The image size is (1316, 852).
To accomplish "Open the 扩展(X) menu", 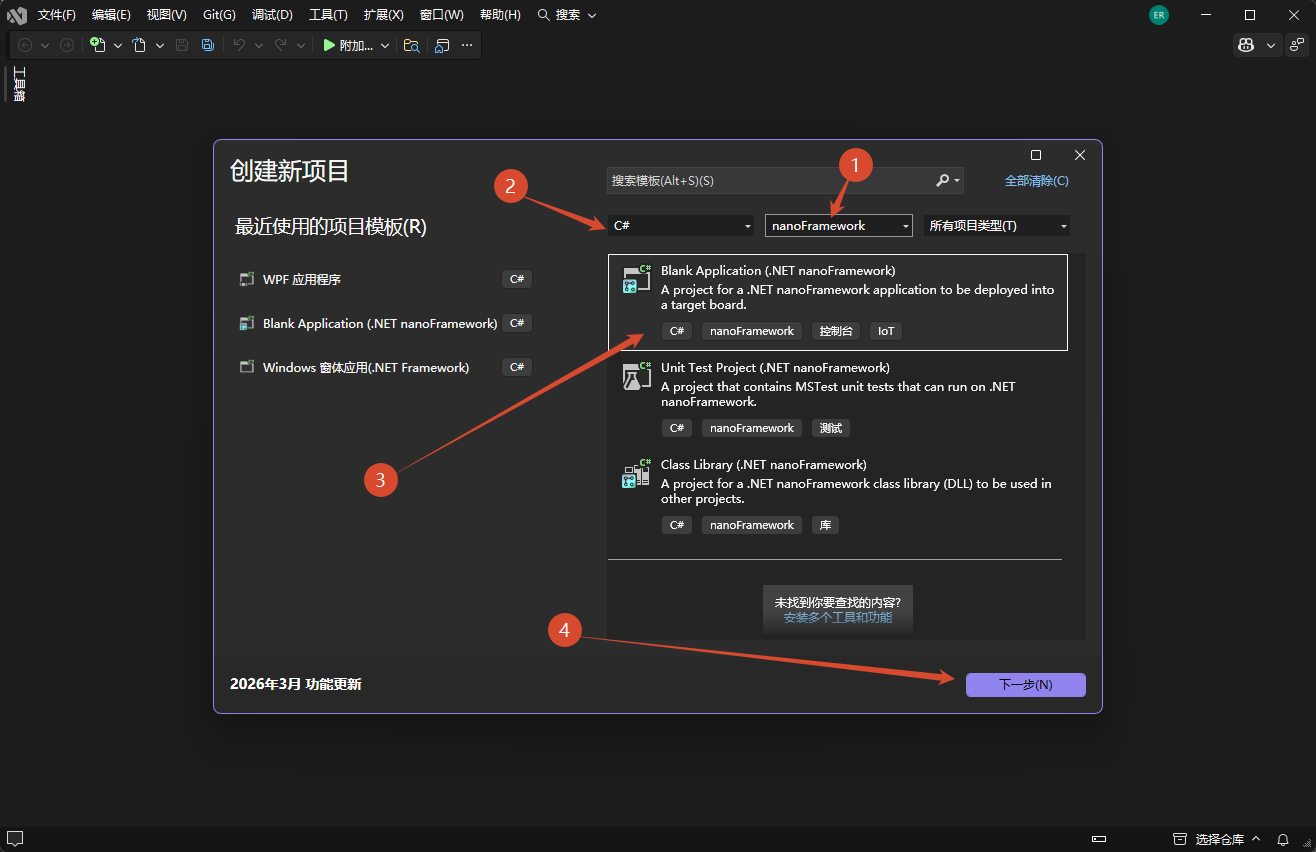I will 384,15.
